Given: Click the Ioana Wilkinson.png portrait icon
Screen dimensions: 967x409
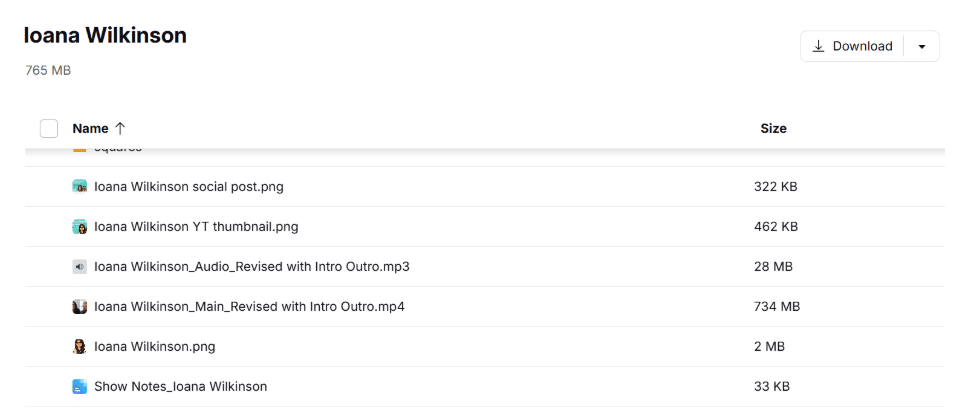Looking at the screenshot, I should point(80,347).
